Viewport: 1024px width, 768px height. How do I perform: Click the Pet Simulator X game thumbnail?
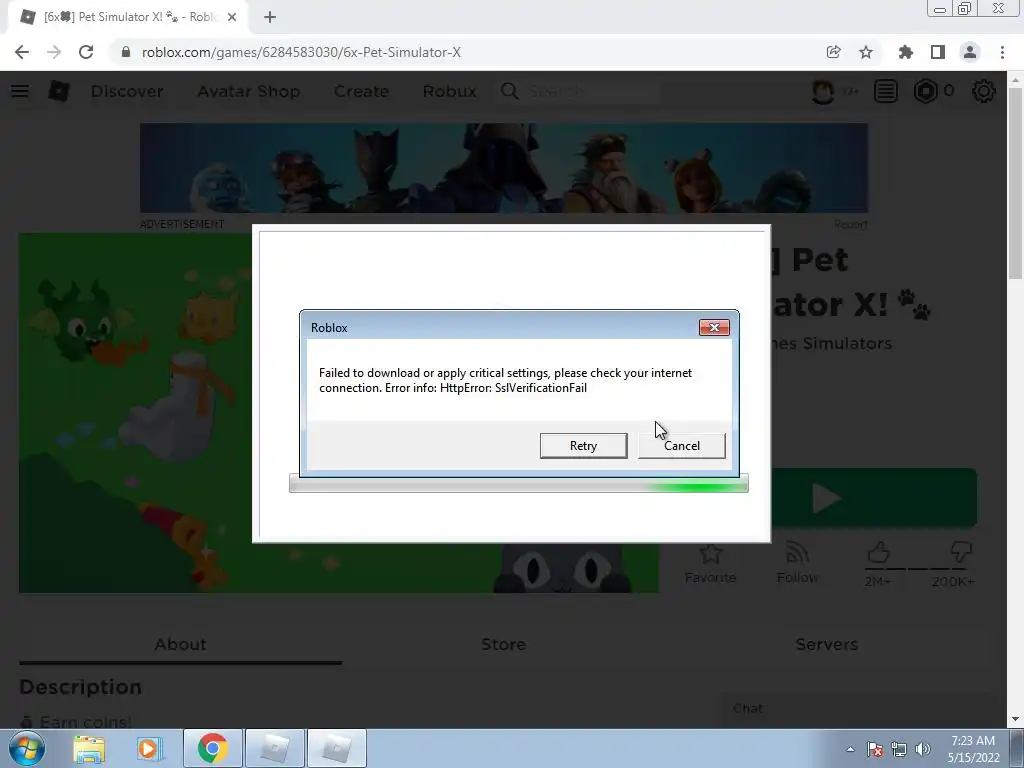click(136, 413)
